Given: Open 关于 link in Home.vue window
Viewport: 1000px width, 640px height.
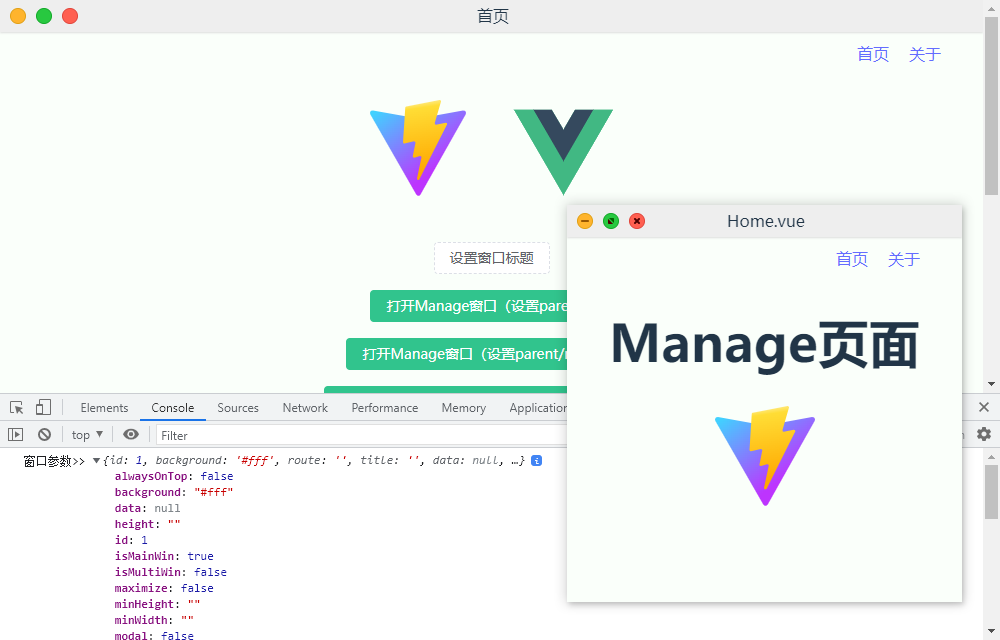Looking at the screenshot, I should (904, 259).
